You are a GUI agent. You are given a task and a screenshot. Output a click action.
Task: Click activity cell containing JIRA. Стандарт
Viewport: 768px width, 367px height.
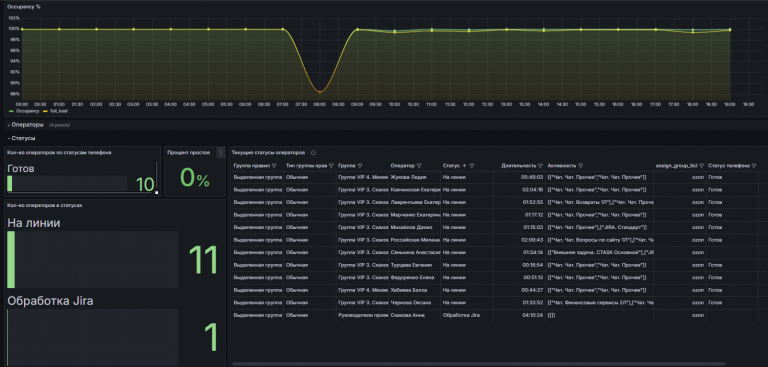tap(600, 227)
